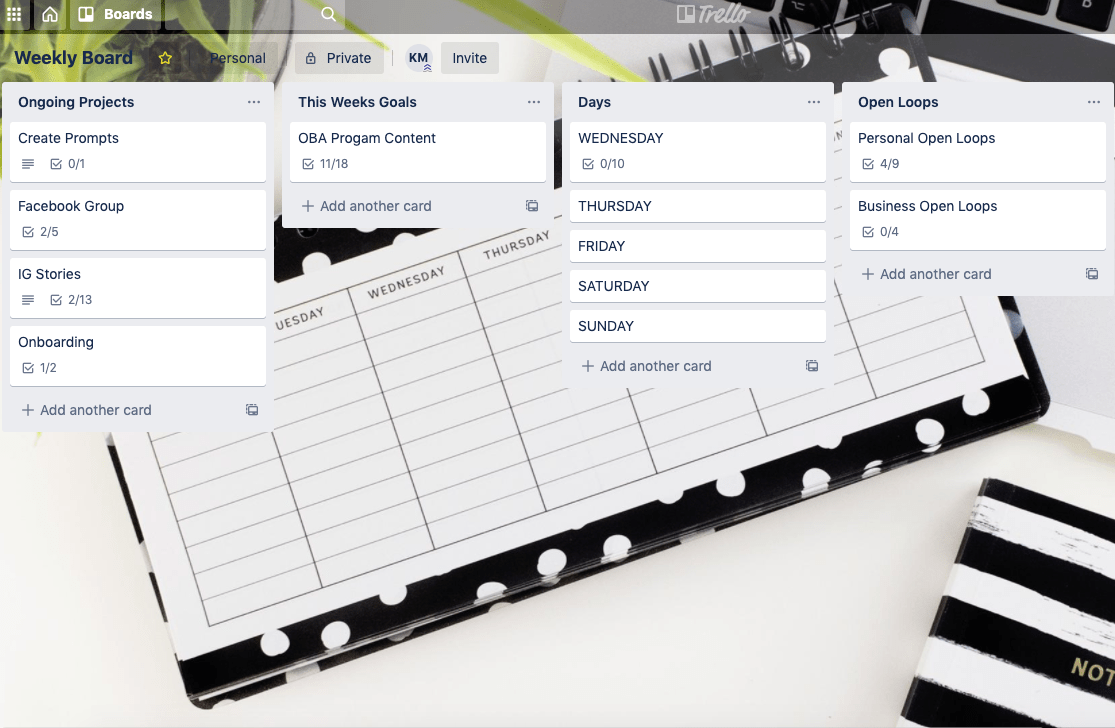The height and width of the screenshot is (728, 1115).
Task: Open the Create Prompts card
Action: [138, 151]
